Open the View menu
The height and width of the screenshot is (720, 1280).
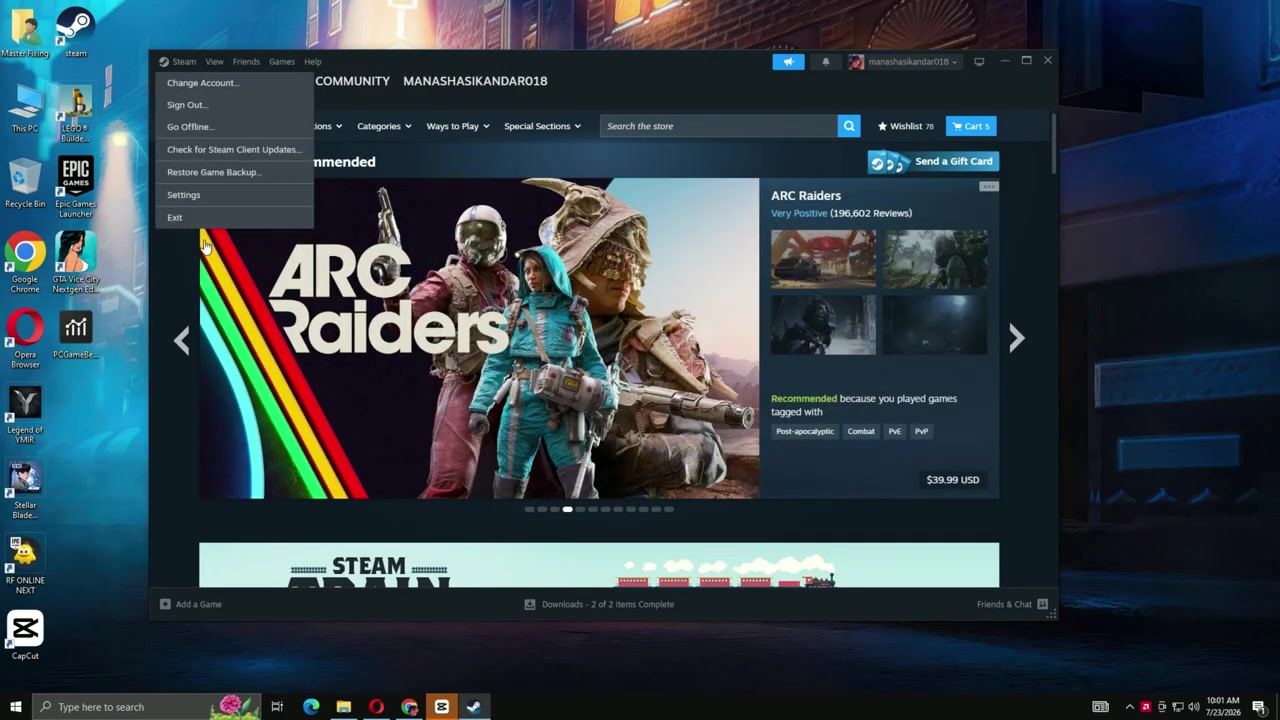[x=214, y=62]
